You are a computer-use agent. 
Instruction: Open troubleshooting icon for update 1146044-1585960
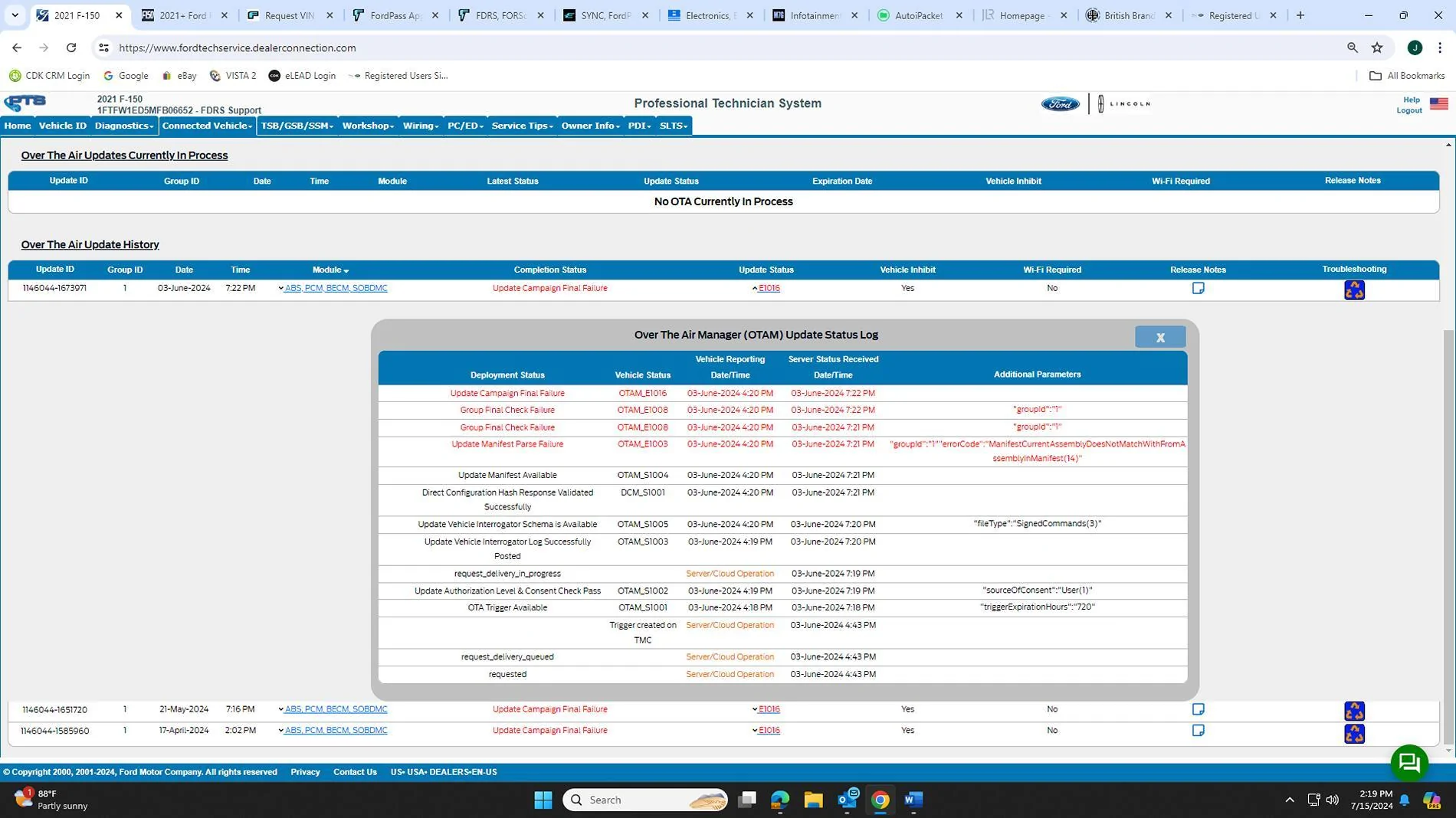pyautogui.click(x=1353, y=733)
